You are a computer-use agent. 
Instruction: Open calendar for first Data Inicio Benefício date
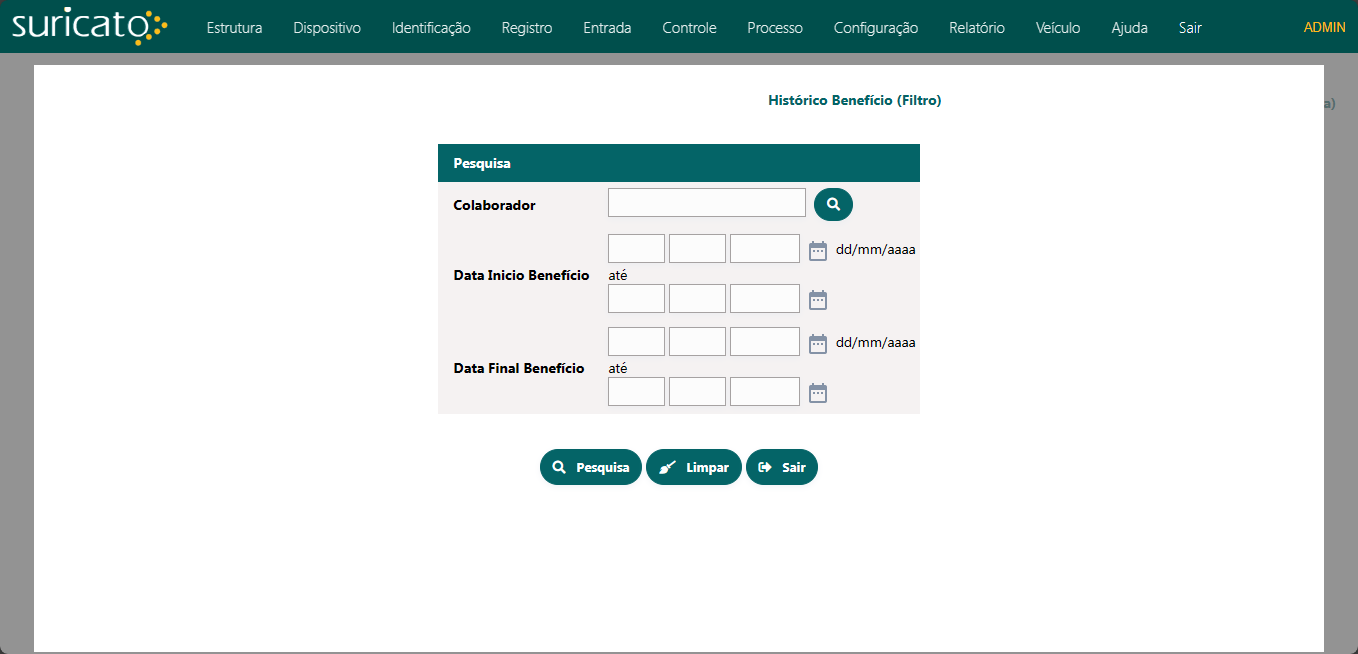point(818,251)
